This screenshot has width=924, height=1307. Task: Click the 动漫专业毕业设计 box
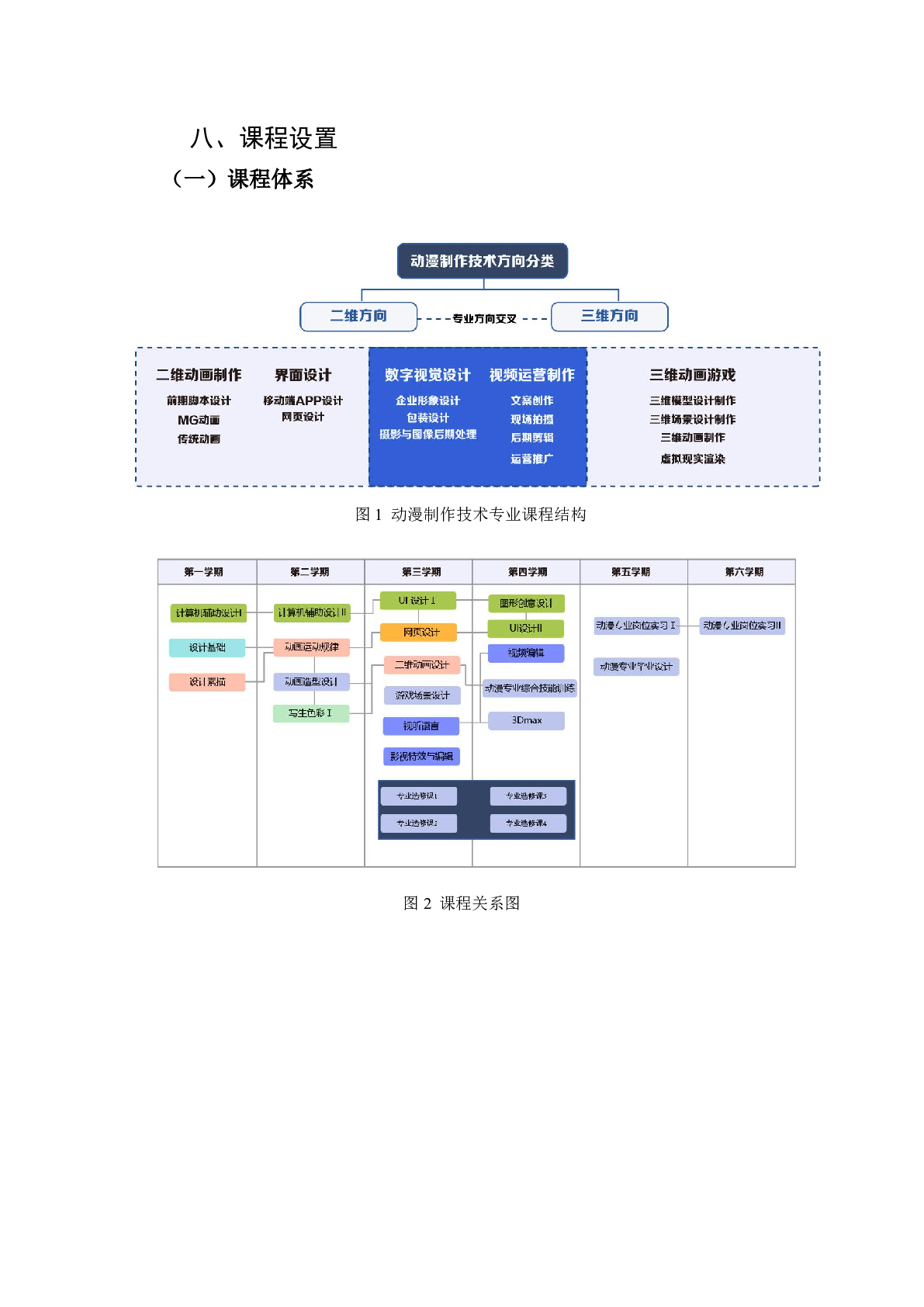tap(636, 666)
